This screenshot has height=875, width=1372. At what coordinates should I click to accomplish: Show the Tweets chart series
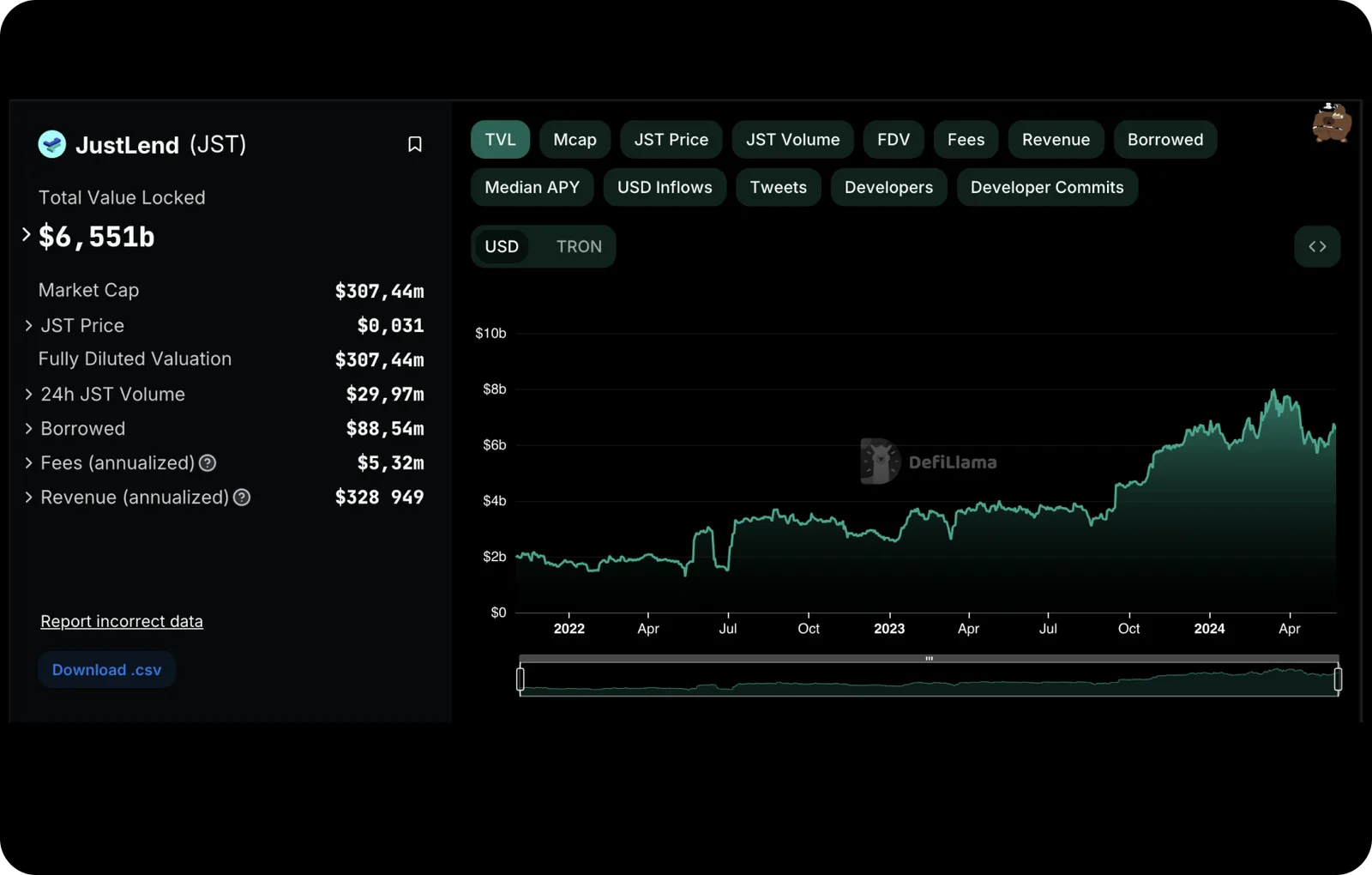pos(778,187)
